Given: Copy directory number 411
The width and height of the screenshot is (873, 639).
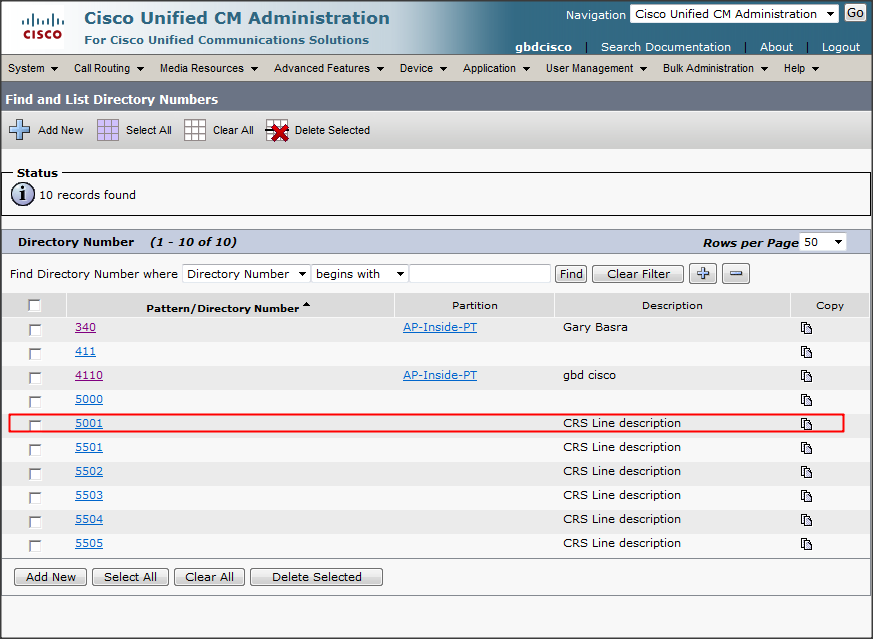Looking at the screenshot, I should click(x=806, y=352).
